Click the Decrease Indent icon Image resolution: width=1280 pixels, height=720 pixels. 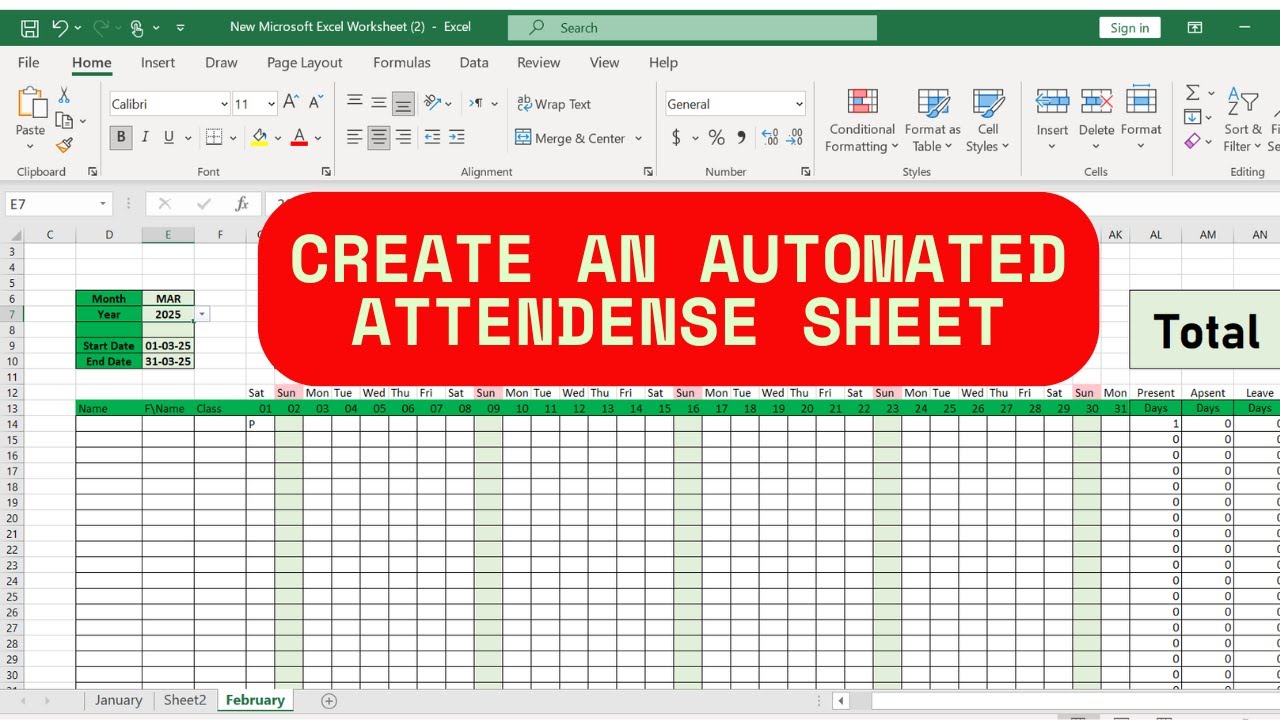click(x=432, y=137)
